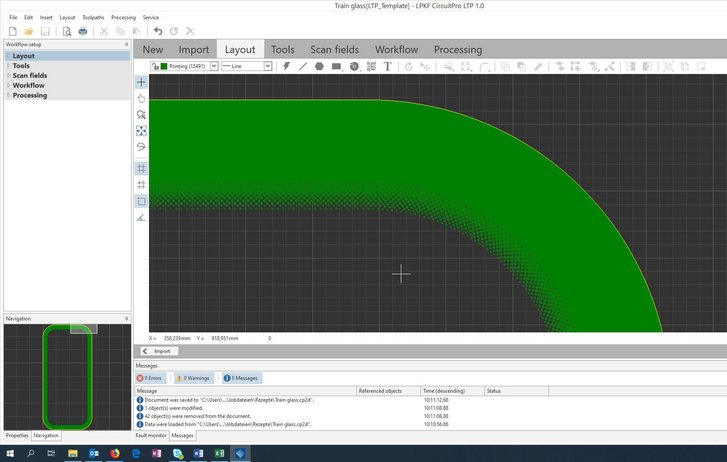
Task: Pick the line drawing tool icon
Action: (303, 66)
